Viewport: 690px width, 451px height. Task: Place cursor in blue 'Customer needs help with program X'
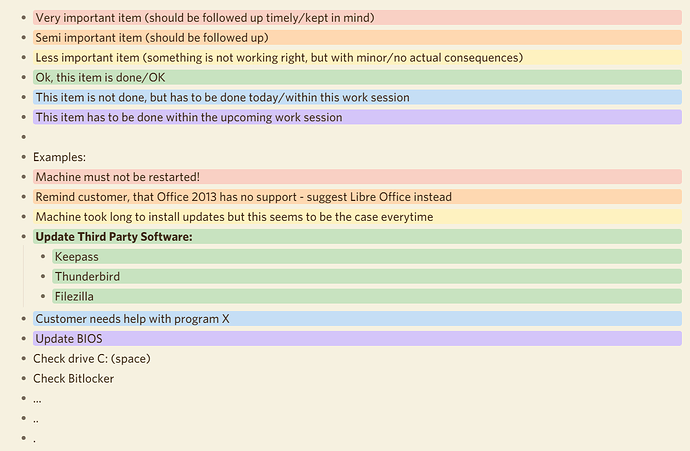[357, 319]
